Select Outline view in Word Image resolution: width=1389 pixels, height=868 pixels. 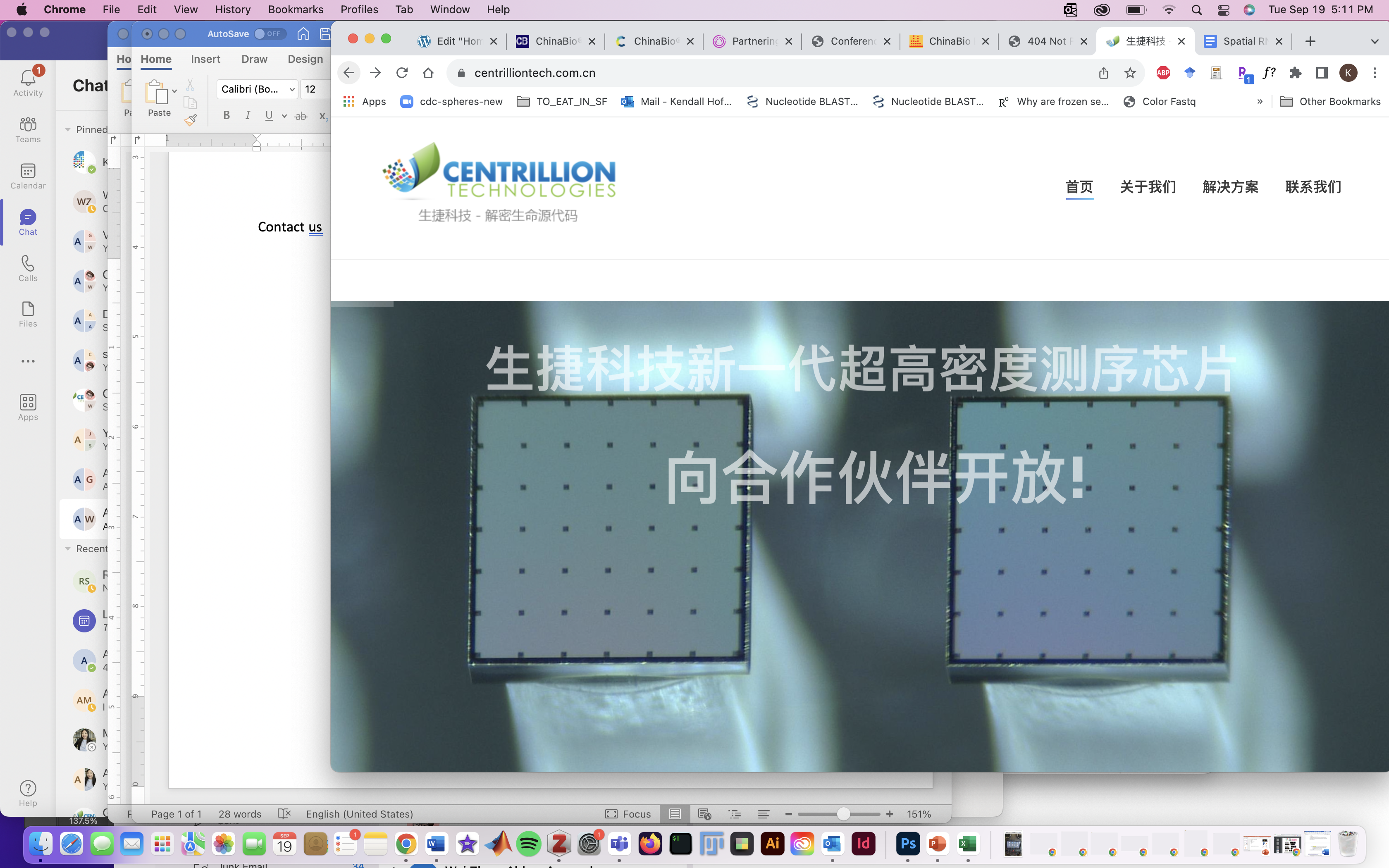735,814
